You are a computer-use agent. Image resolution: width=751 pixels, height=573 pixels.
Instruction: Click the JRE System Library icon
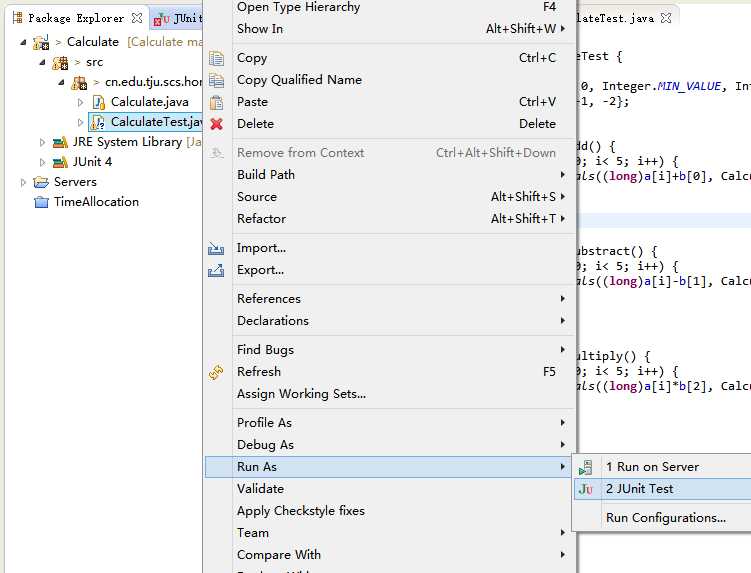tap(60, 142)
